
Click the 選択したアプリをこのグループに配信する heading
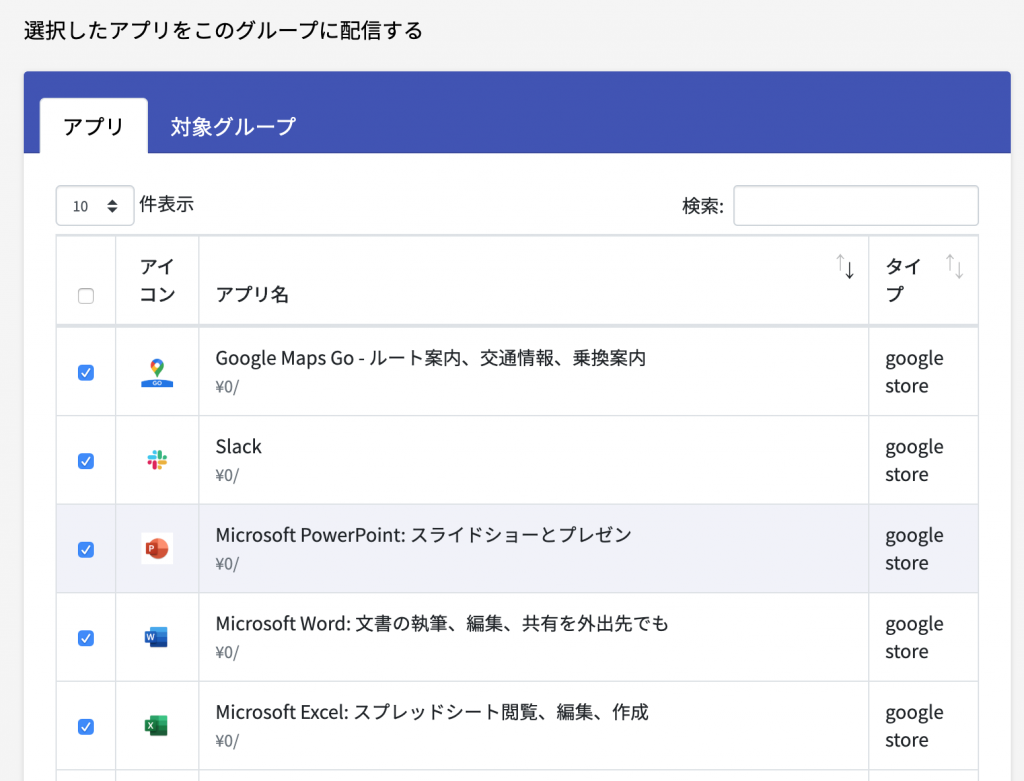point(223,31)
